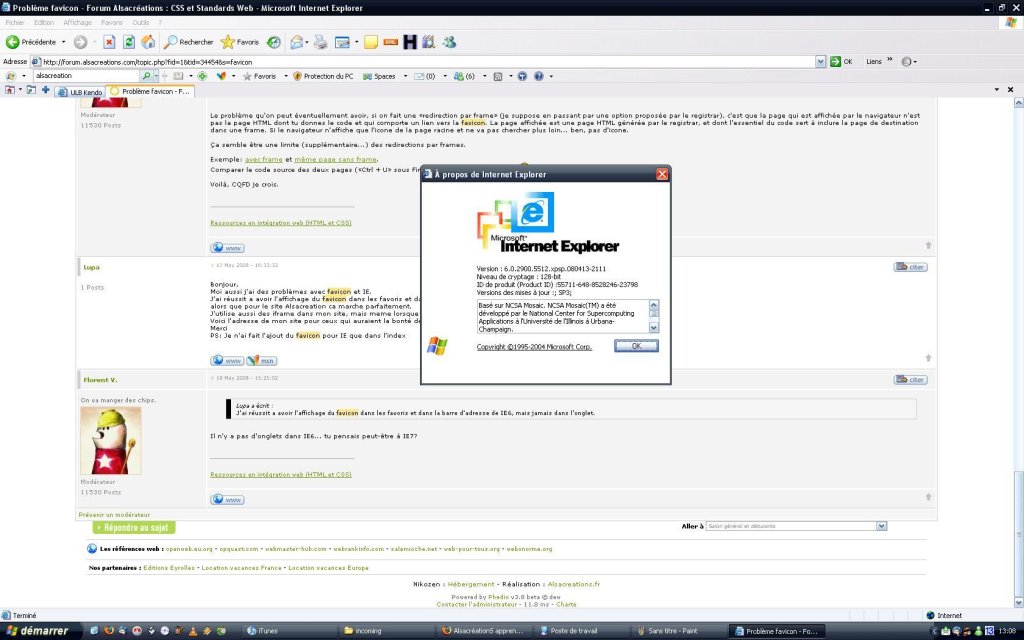This screenshot has width=1024, height=640.
Task: Open the Favoris star panel in main toolbar
Action: (240, 42)
